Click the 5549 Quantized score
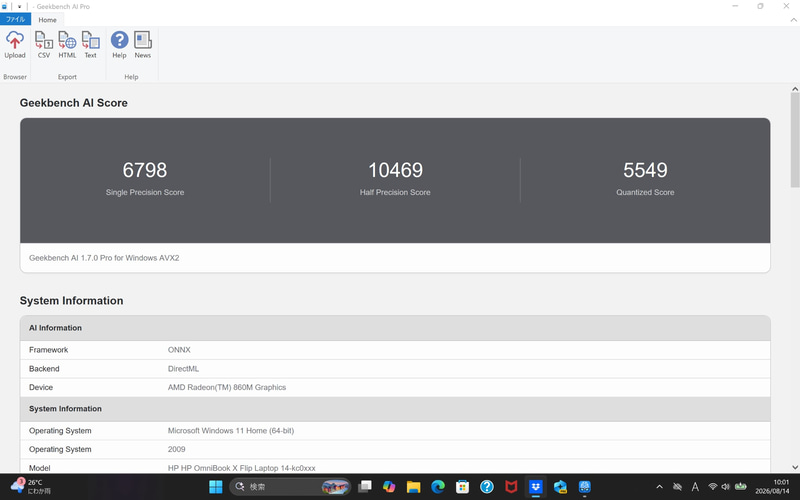800x500 pixels. point(645,170)
